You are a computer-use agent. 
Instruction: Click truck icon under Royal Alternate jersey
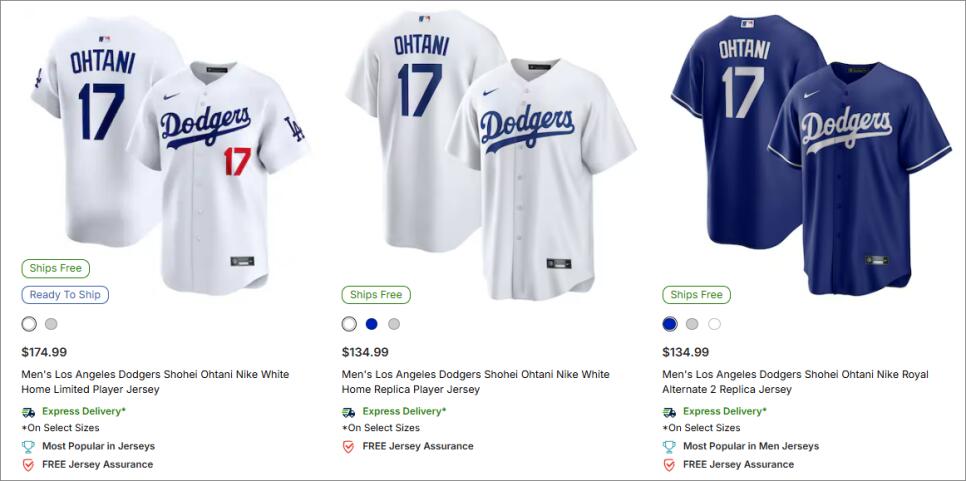pos(669,411)
